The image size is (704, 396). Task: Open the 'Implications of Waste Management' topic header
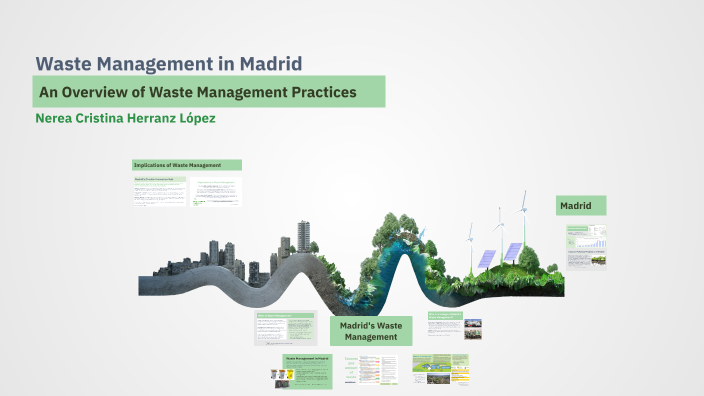coord(187,165)
